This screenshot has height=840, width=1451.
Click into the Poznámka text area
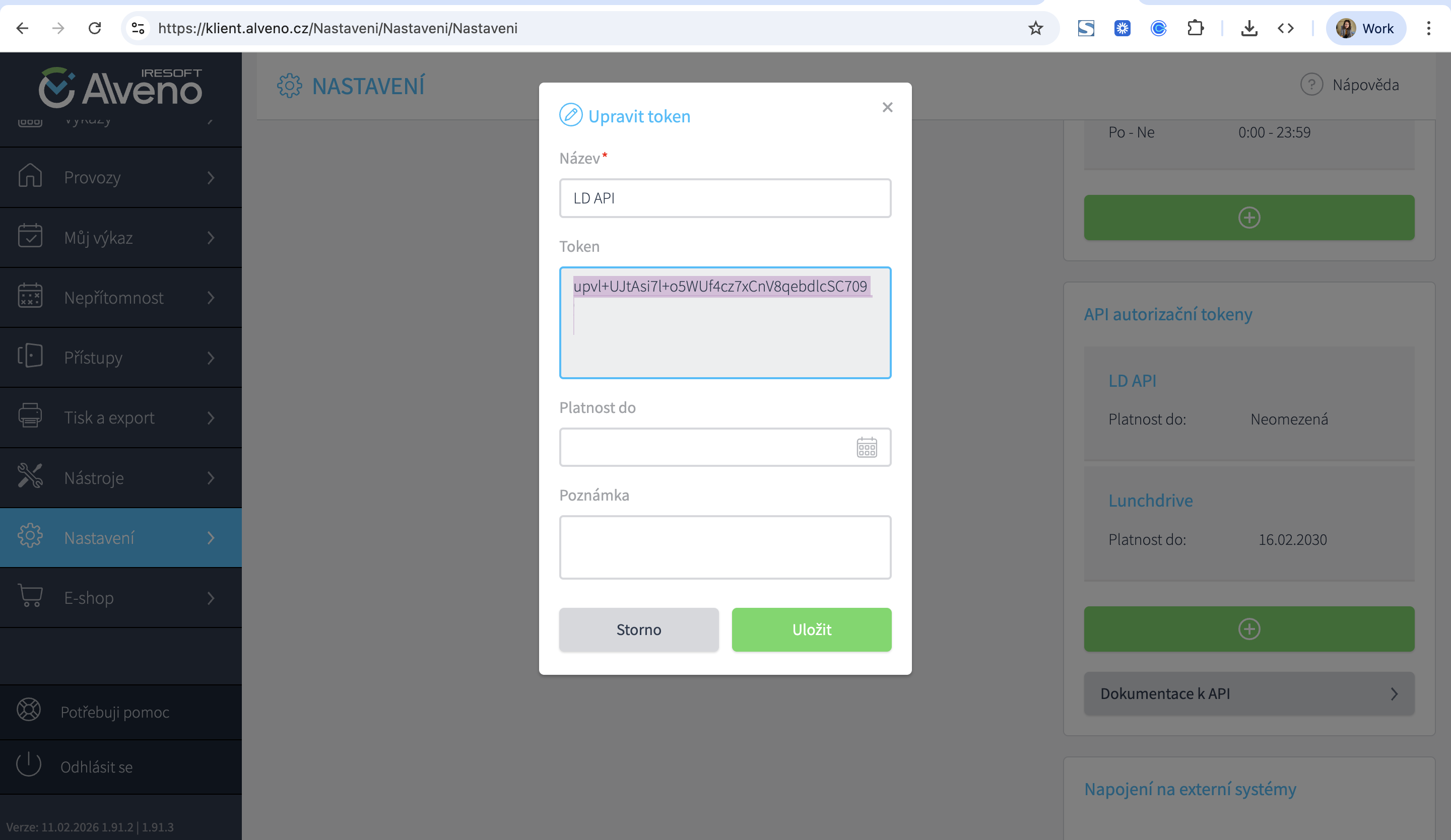pos(724,546)
